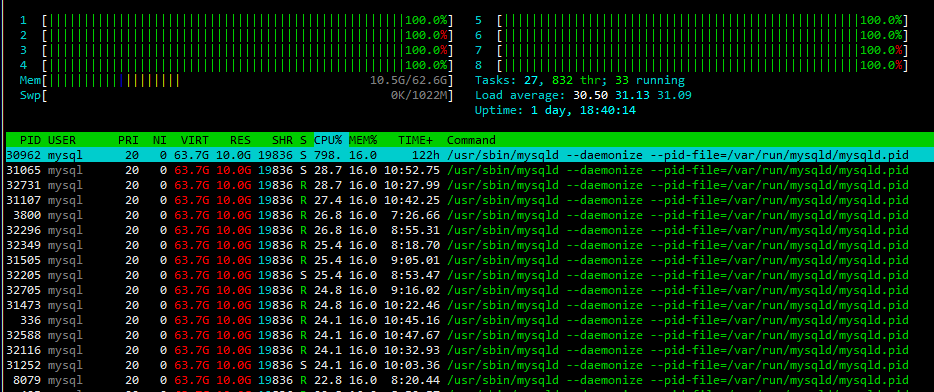Select process row with PID 32205

(x=457, y=275)
